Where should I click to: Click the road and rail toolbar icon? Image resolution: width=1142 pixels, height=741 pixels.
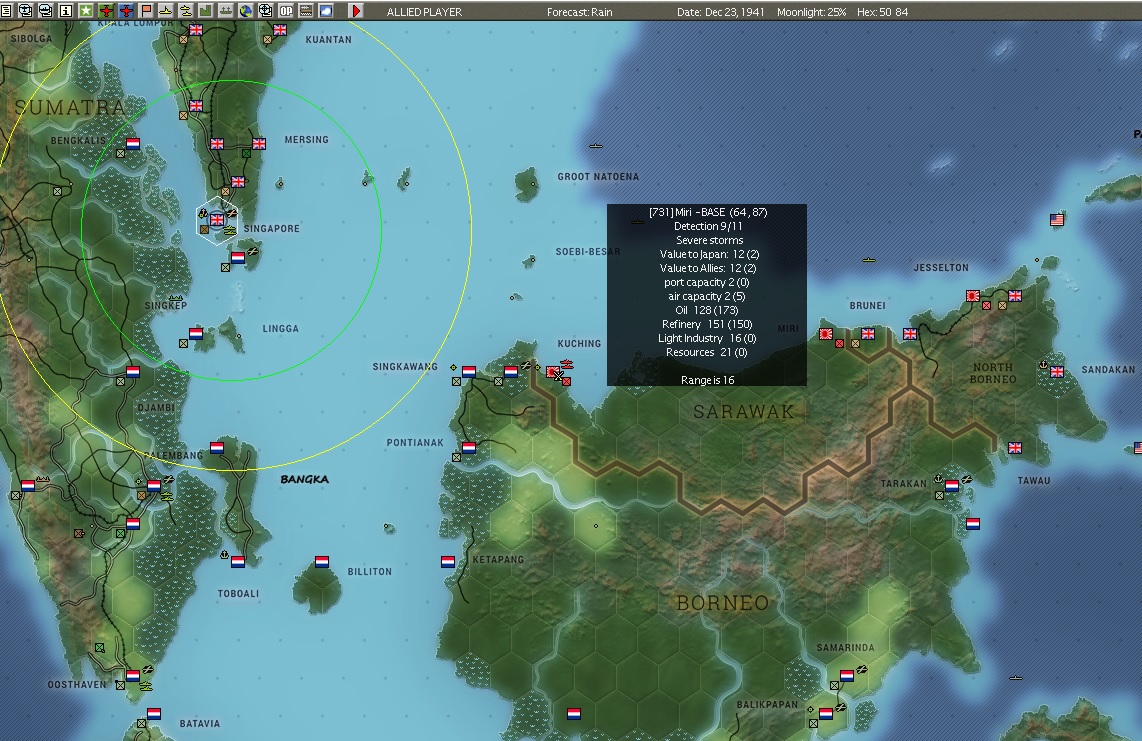pos(306,10)
